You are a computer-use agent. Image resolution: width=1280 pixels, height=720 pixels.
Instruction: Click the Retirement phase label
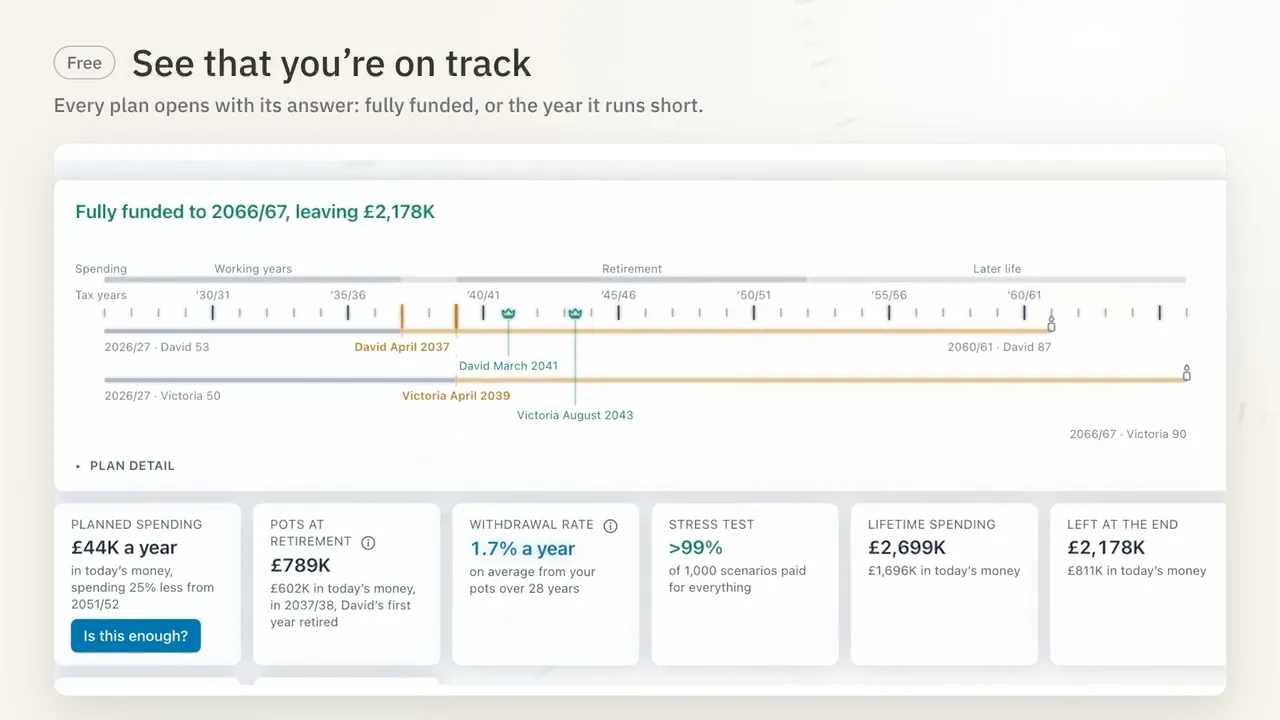coord(632,269)
